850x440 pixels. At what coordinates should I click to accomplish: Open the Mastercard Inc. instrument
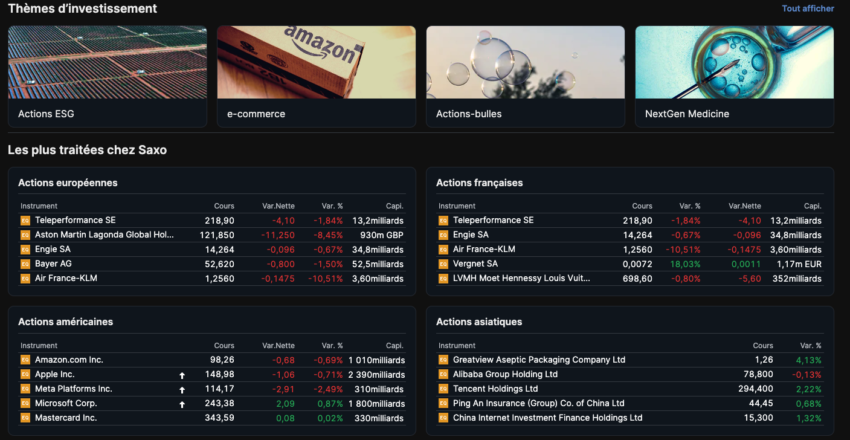click(x=66, y=418)
